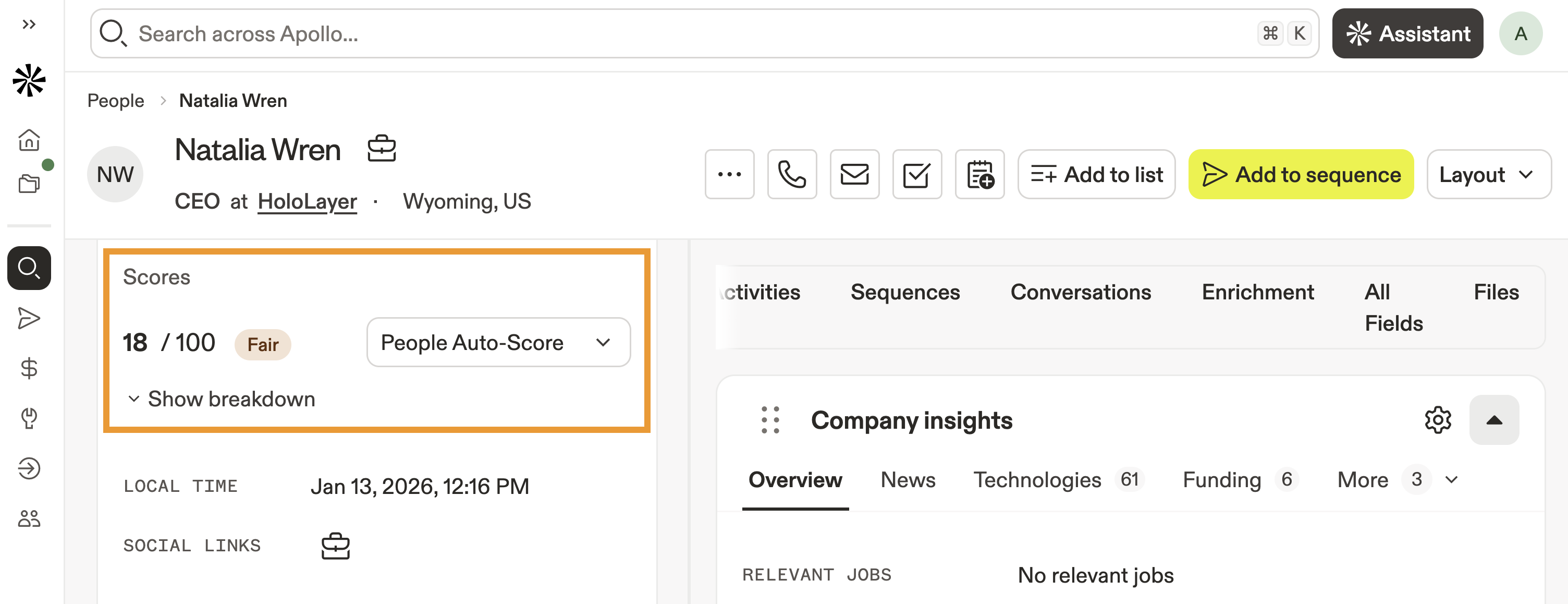Open the Layout dropdown
1568x604 pixels.
click(1488, 175)
